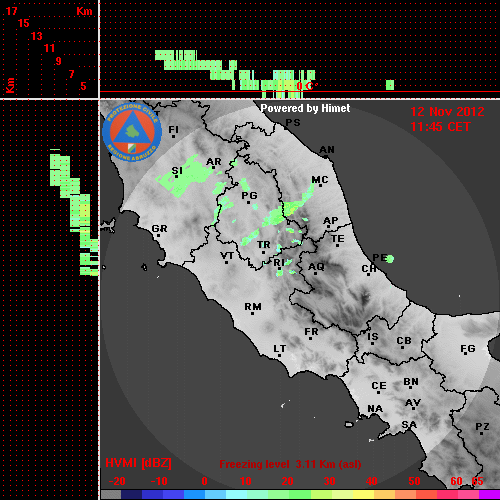Click the 50 value on dBZ scale
Viewport: 500px width, 500px height.
[x=414, y=481]
